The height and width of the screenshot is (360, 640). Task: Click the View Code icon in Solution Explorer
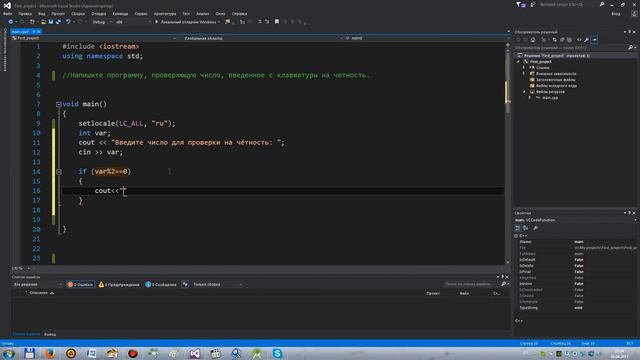coord(579,40)
